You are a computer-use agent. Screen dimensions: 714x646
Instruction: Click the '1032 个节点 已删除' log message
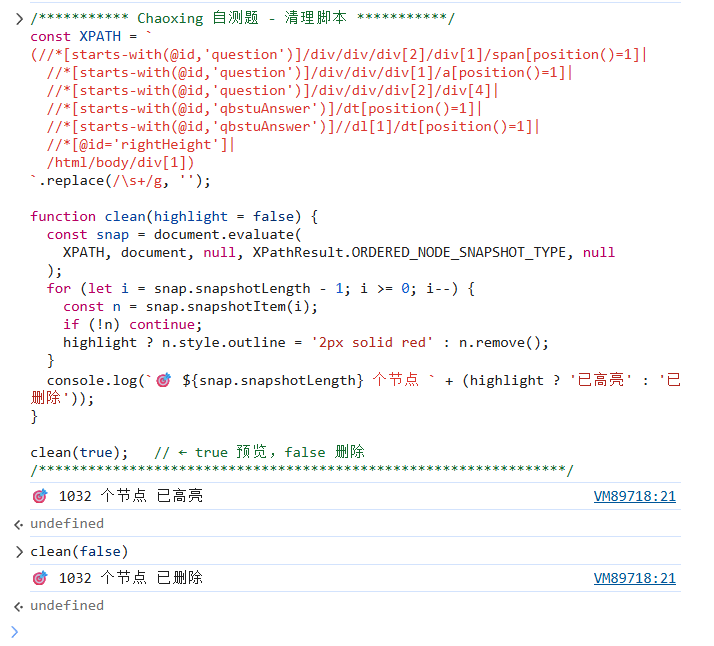pyautogui.click(x=130, y=578)
